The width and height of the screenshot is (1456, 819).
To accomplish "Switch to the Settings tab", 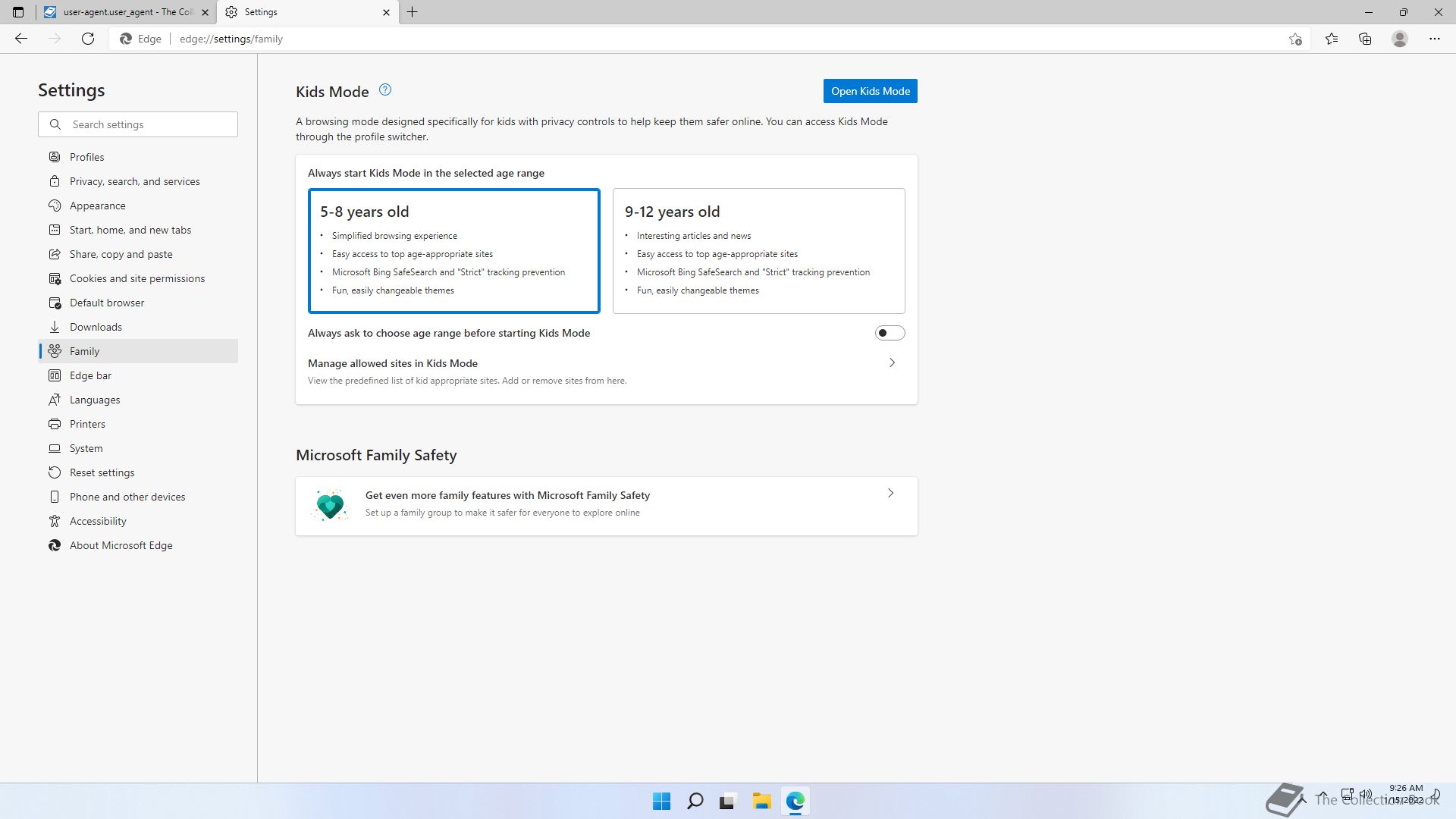I will click(x=307, y=12).
